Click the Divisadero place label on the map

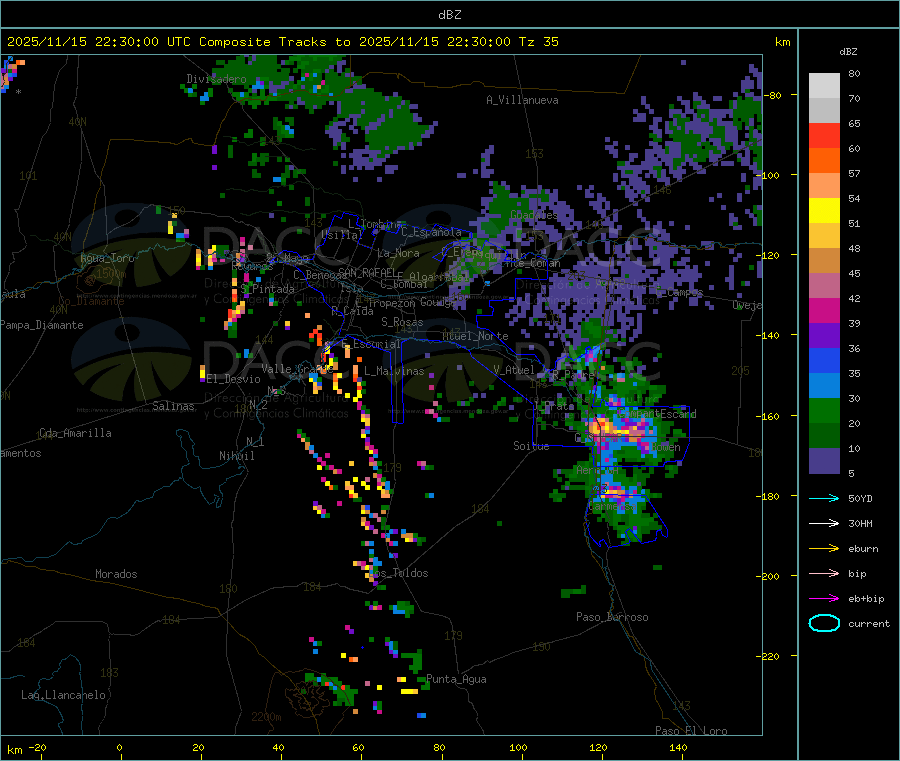[x=216, y=79]
